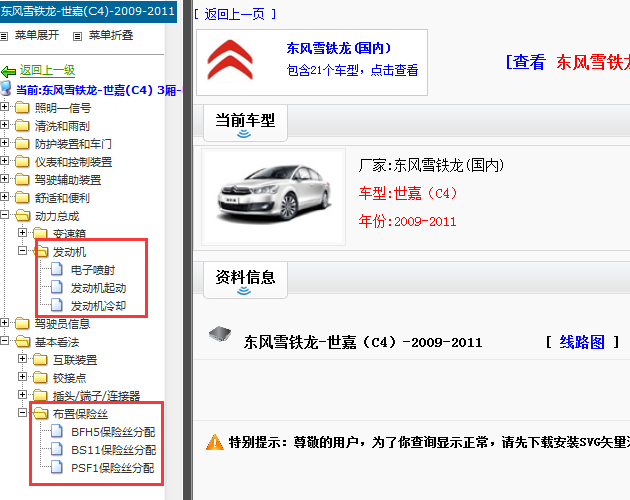630x500 pixels.
Task: Open the 当前车型 tab
Action: click(245, 123)
